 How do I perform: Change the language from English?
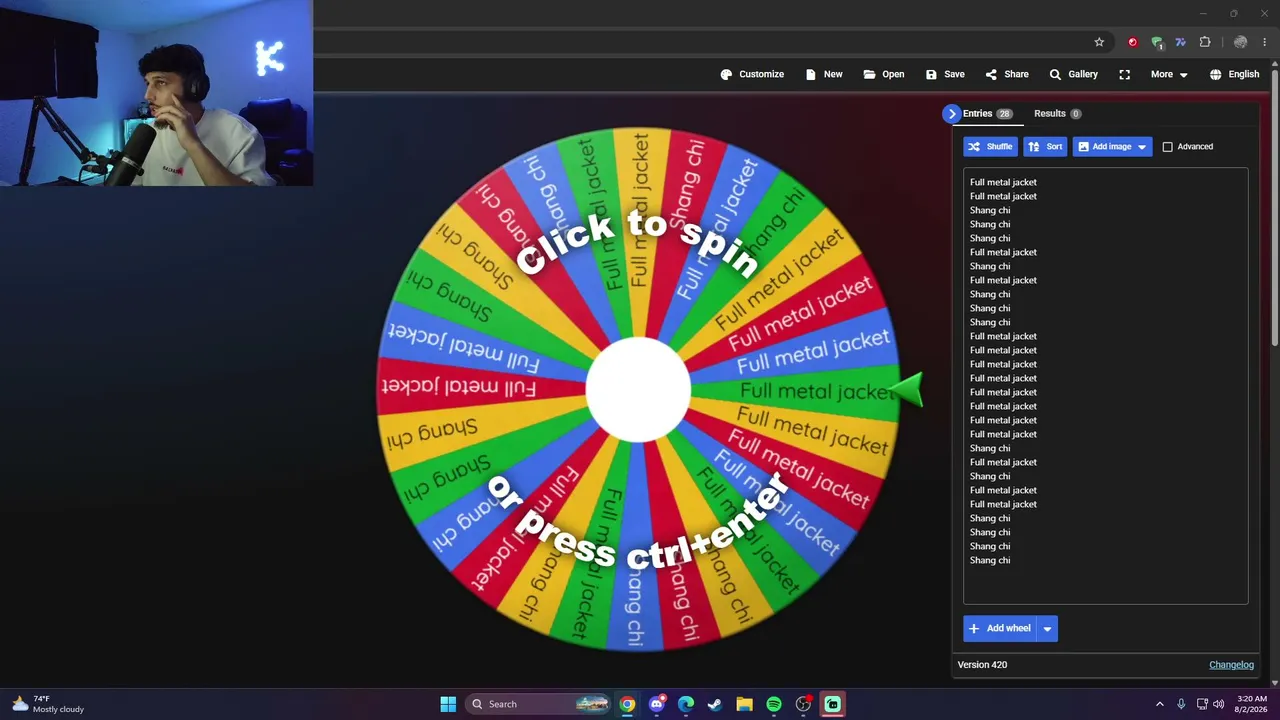point(1234,74)
